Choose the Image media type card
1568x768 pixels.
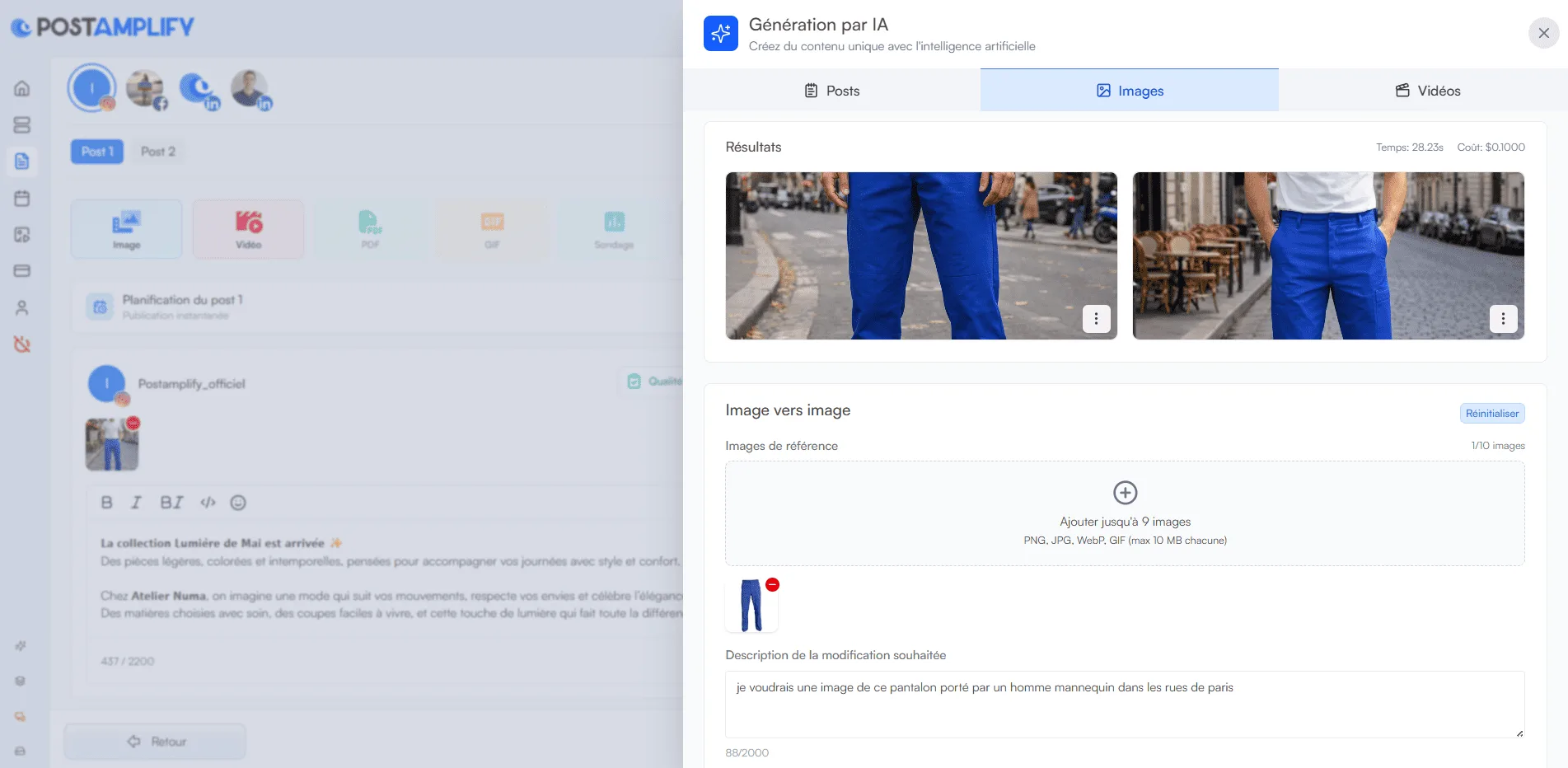click(126, 229)
